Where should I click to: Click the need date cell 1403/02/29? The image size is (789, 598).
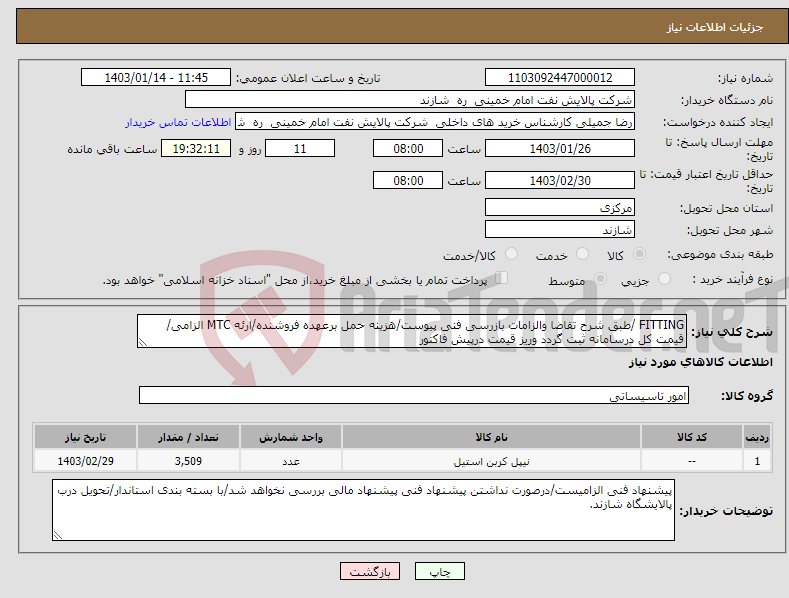pyautogui.click(x=85, y=461)
